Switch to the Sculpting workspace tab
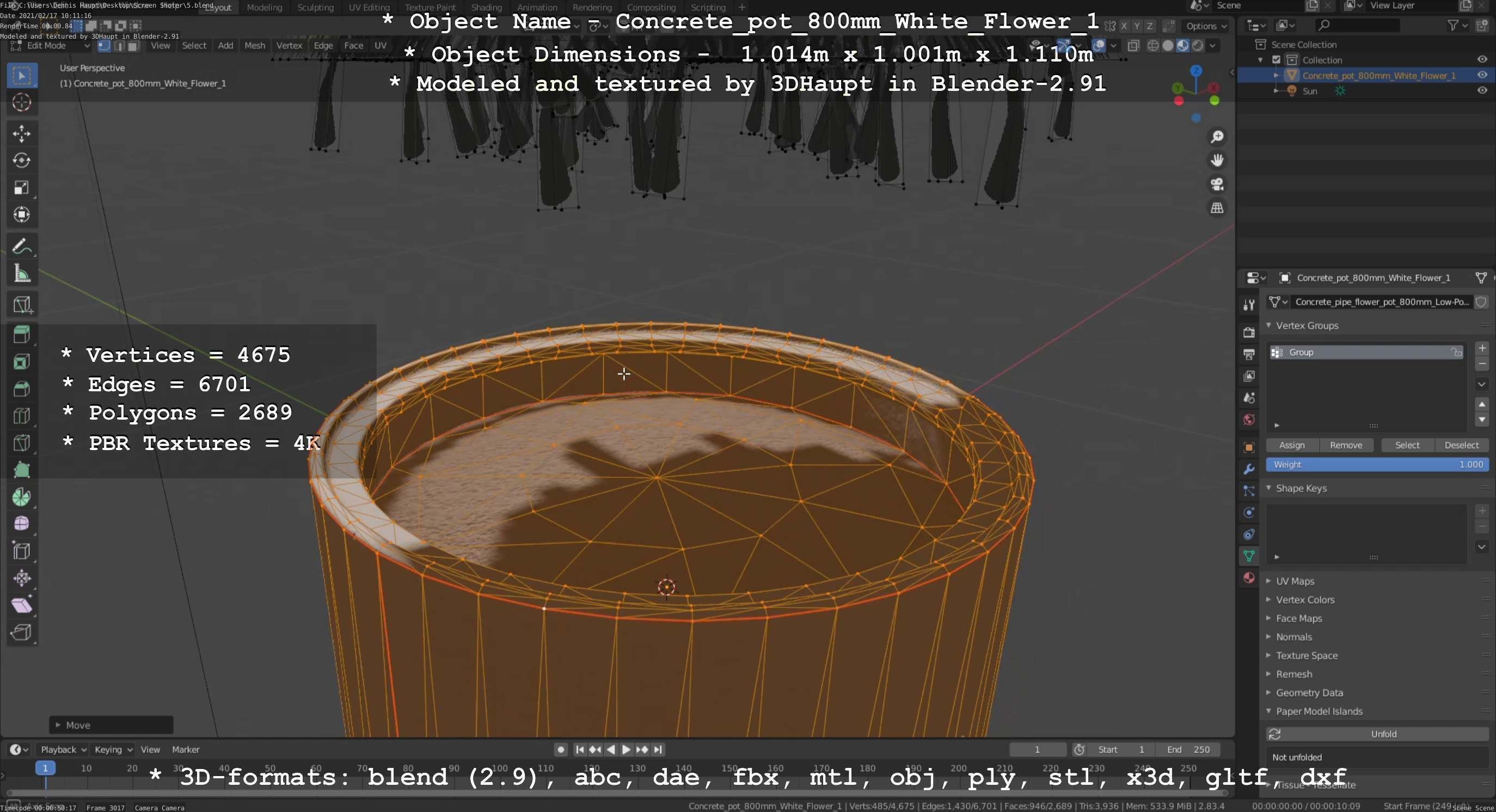Image resolution: width=1496 pixels, height=812 pixels. click(x=315, y=8)
